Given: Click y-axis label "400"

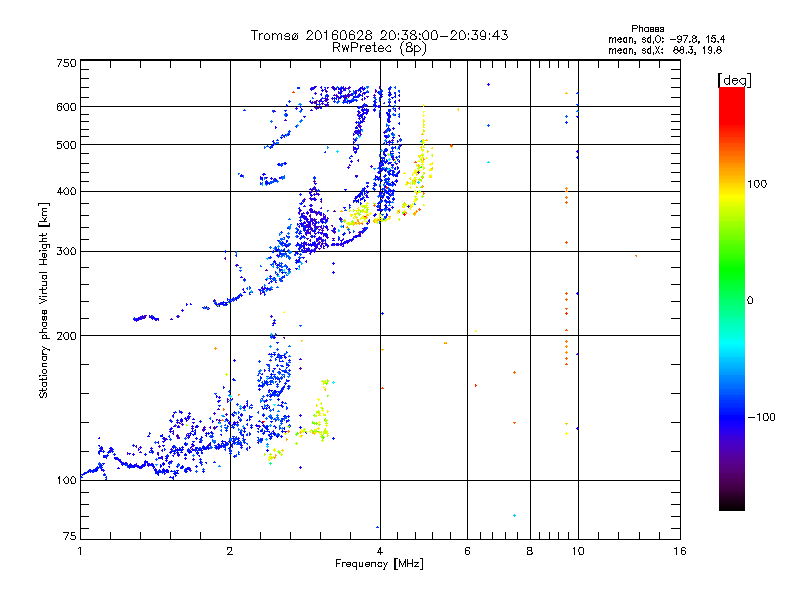Looking at the screenshot, I should click(x=66, y=191).
